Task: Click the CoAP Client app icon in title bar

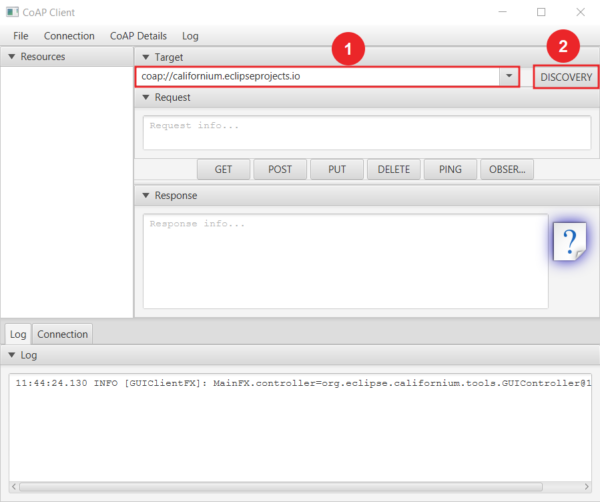Action: pos(12,12)
